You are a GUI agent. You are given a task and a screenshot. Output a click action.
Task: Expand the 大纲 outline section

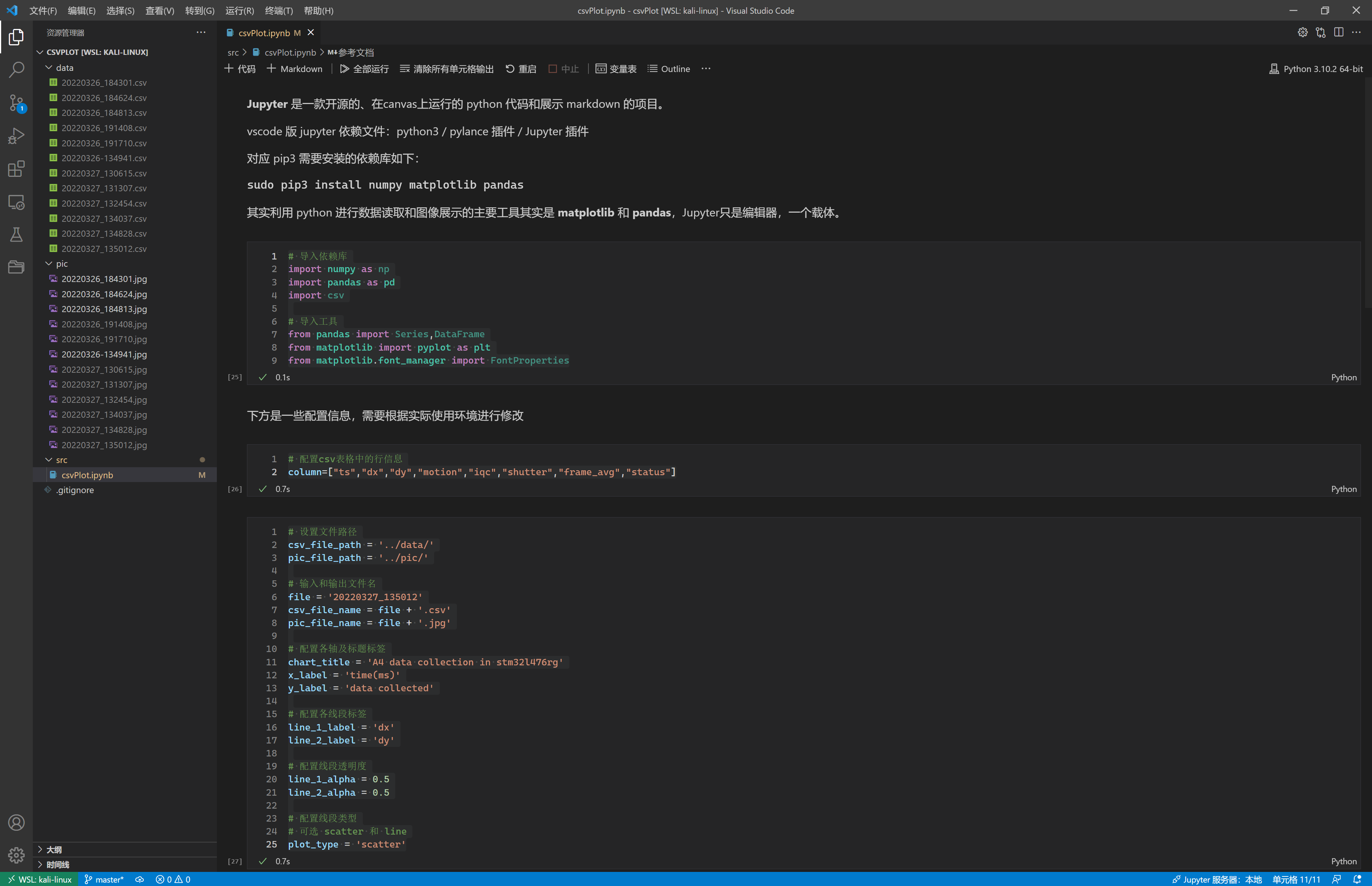coord(125,850)
